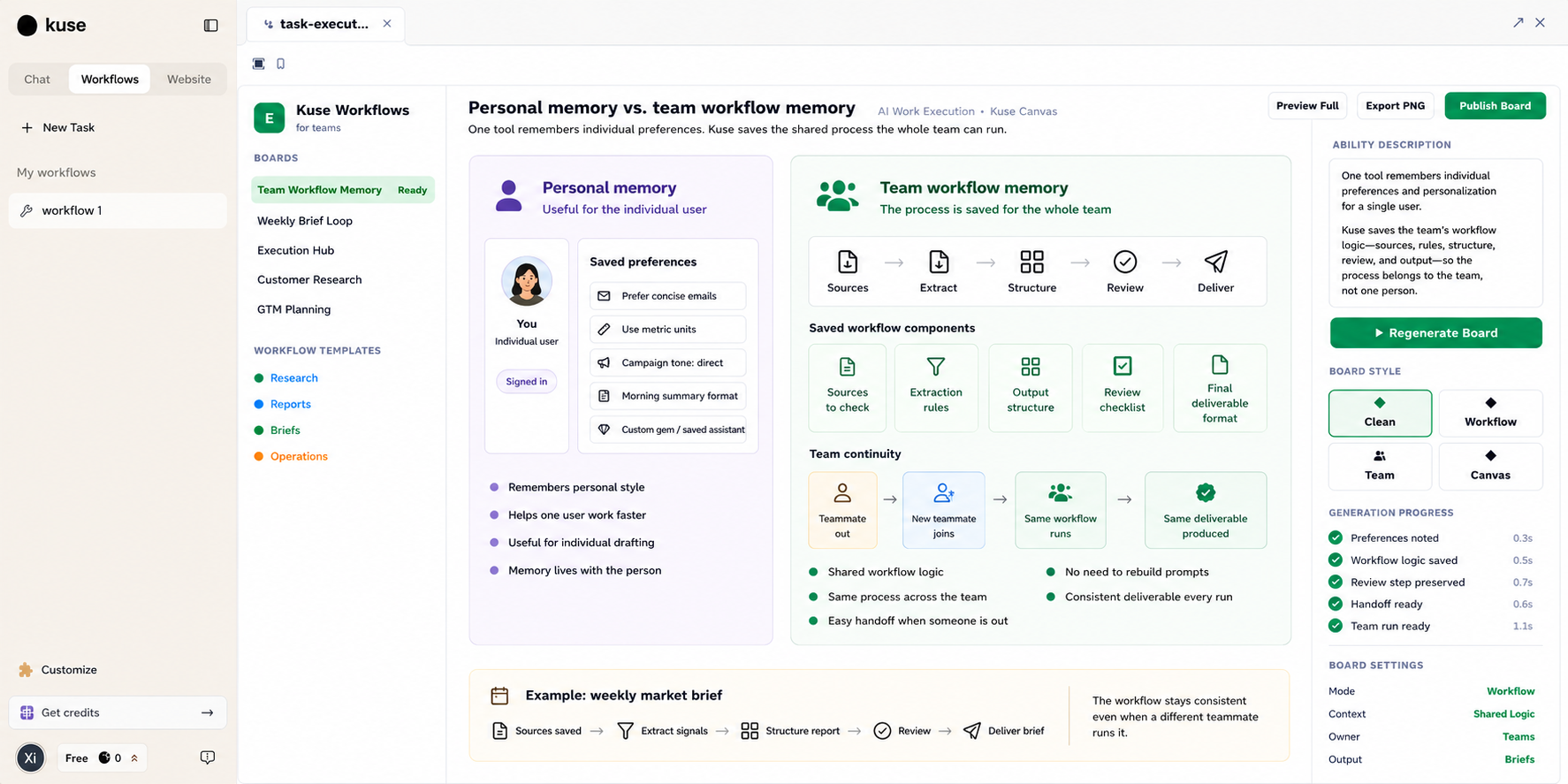This screenshot has height=784, width=1568.
Task: Open the Execution Hub board
Action: pyautogui.click(x=295, y=250)
